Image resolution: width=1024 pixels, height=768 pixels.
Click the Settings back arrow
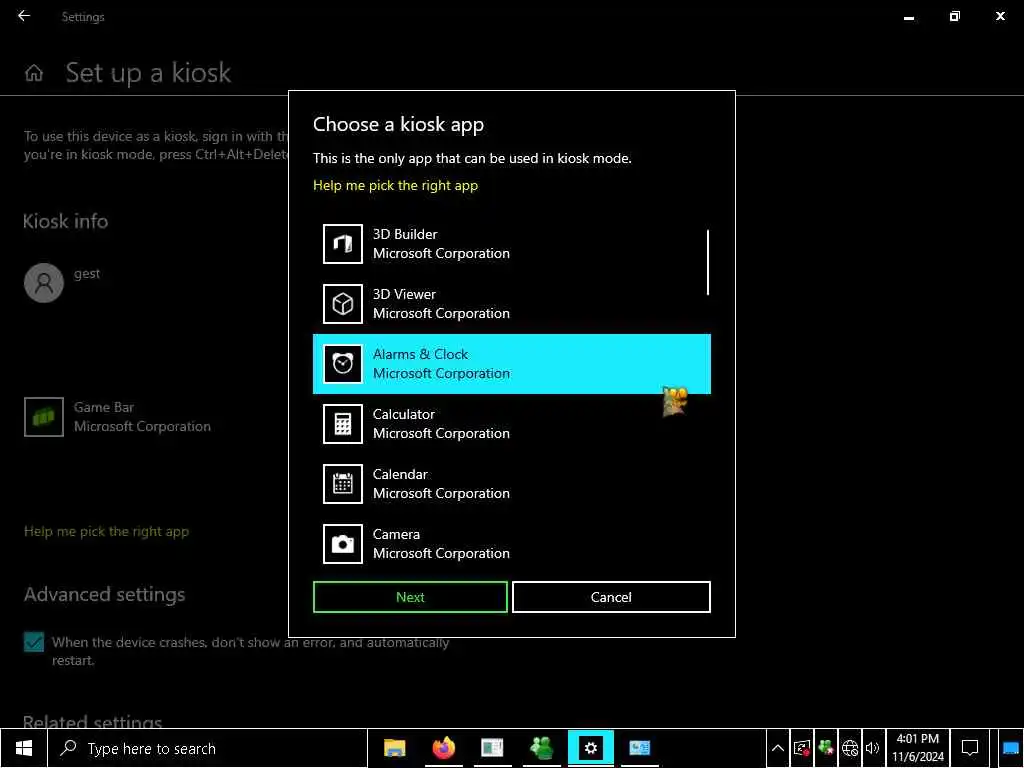(x=24, y=16)
